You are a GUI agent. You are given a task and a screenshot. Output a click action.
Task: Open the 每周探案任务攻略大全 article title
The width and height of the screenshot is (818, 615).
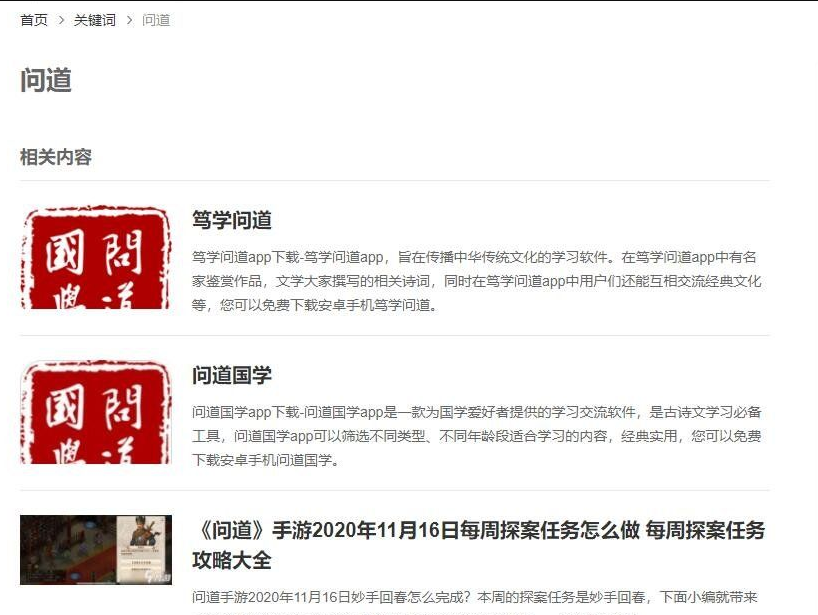[478, 545]
